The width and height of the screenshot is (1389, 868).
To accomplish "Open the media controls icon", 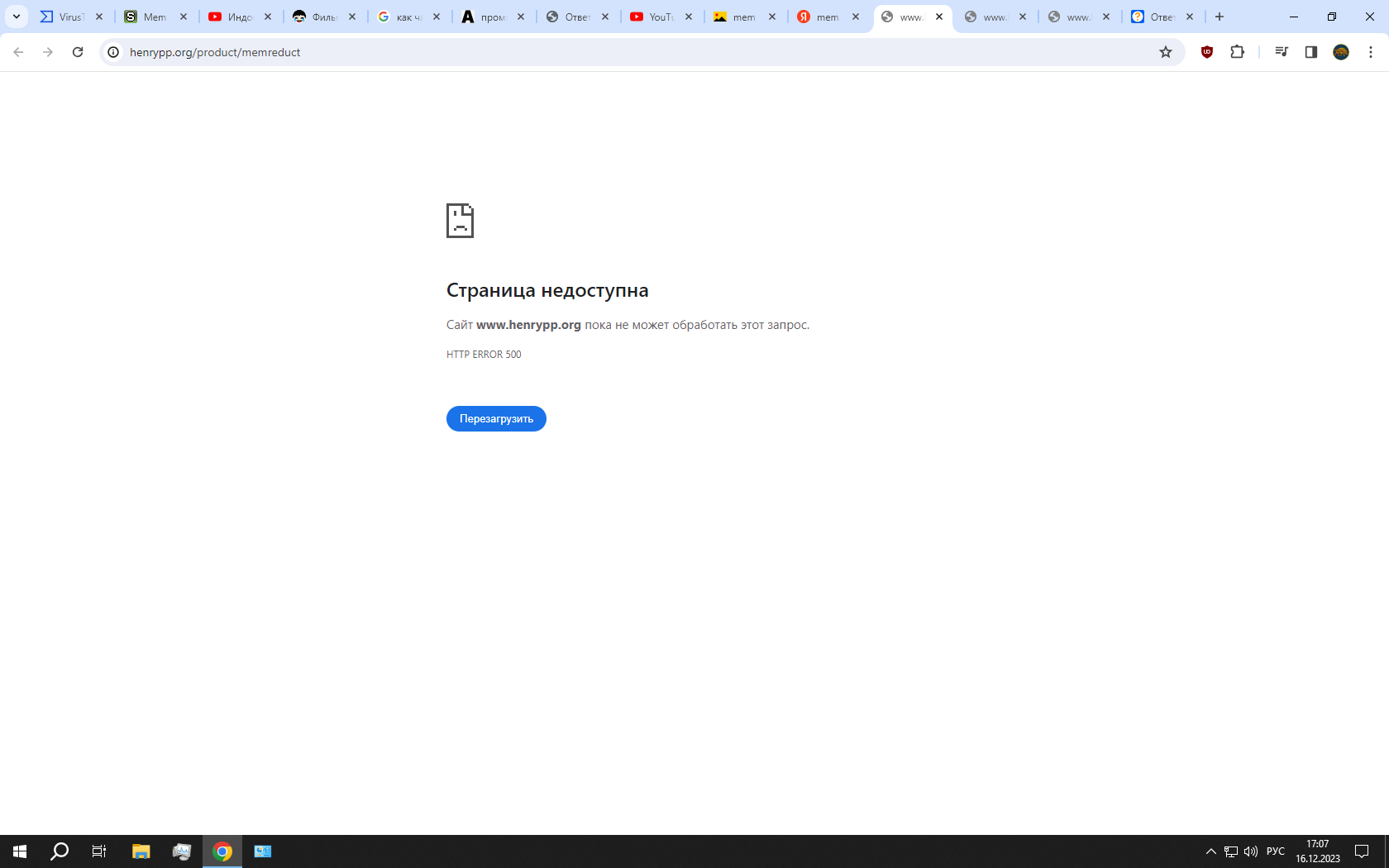I will coord(1281,52).
